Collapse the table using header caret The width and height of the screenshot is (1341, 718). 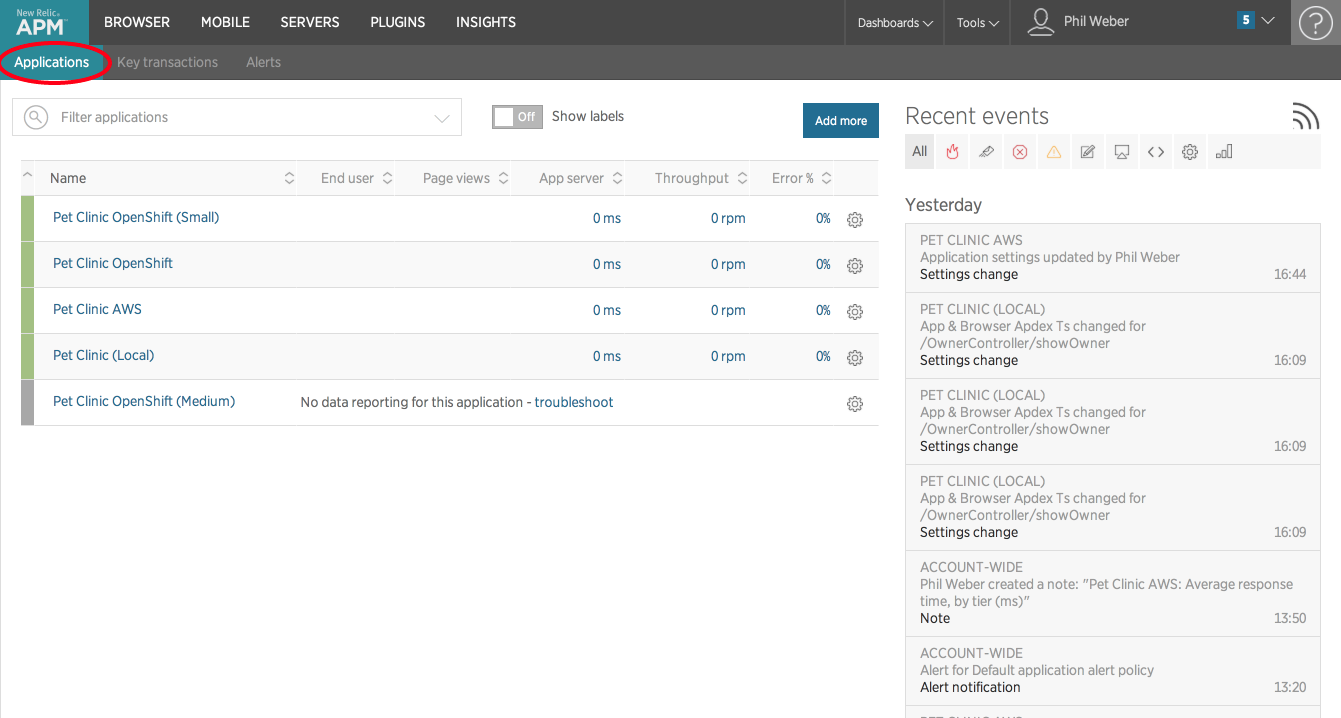tap(27, 176)
